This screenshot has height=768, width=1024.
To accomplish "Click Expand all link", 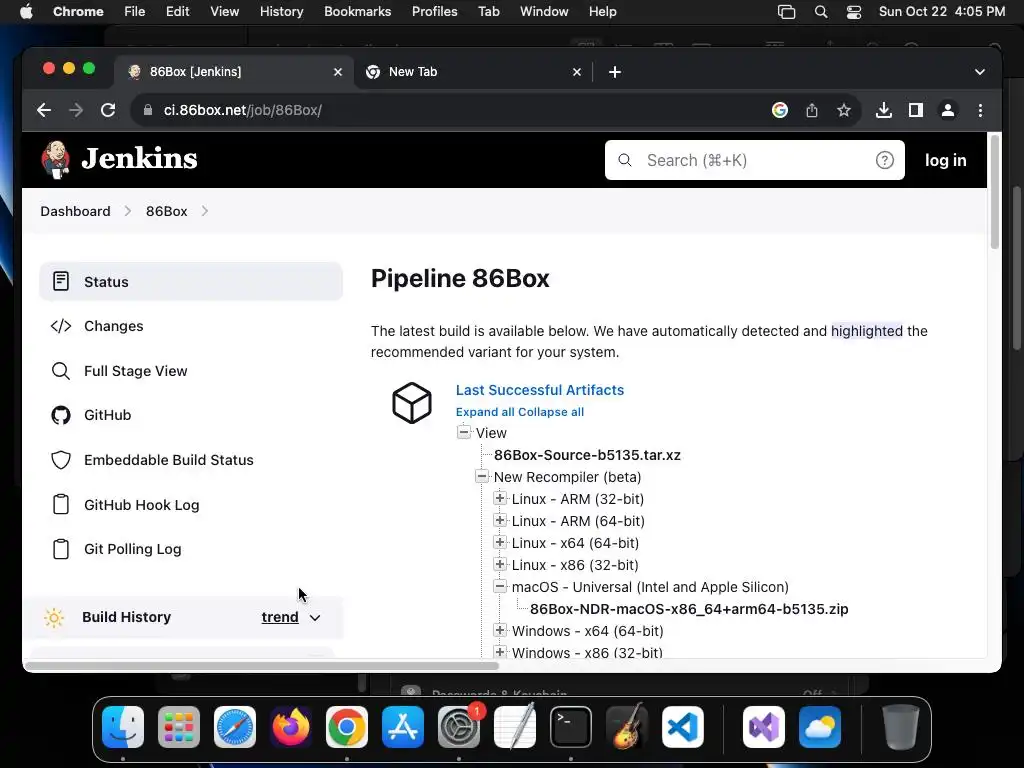I will click(x=485, y=412).
